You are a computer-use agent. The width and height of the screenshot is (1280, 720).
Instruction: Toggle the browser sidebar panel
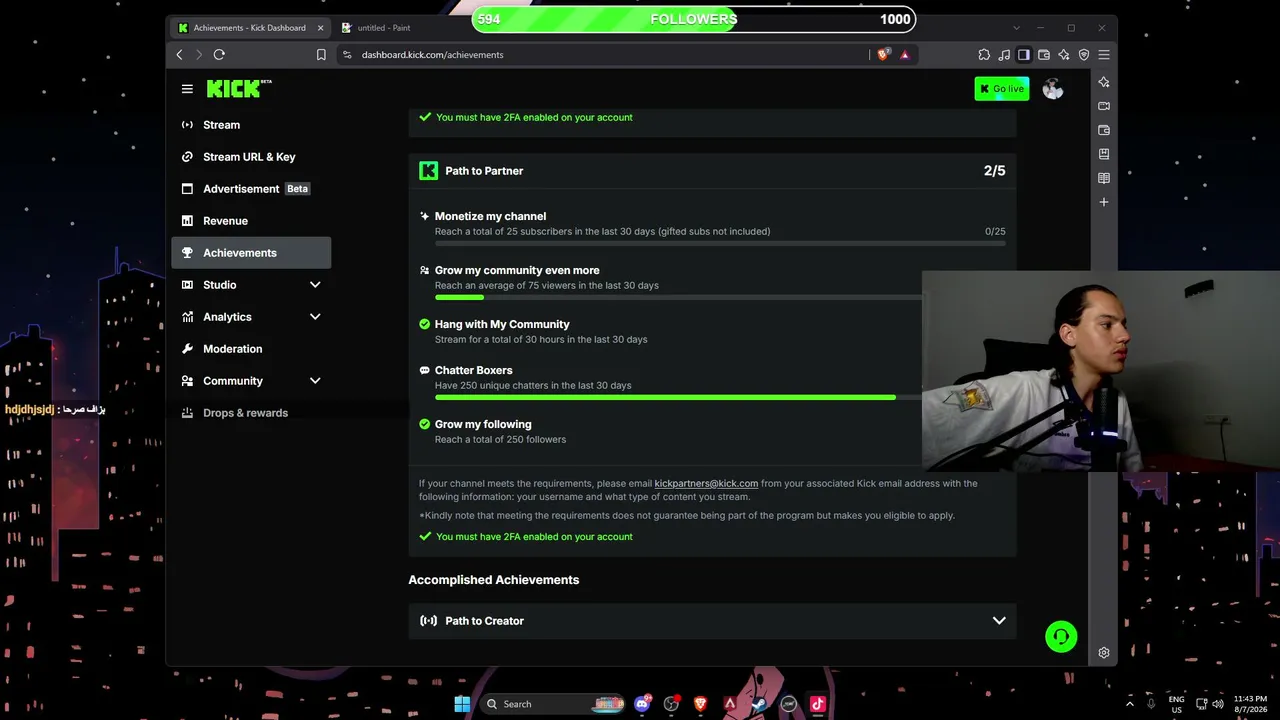[x=1024, y=55]
